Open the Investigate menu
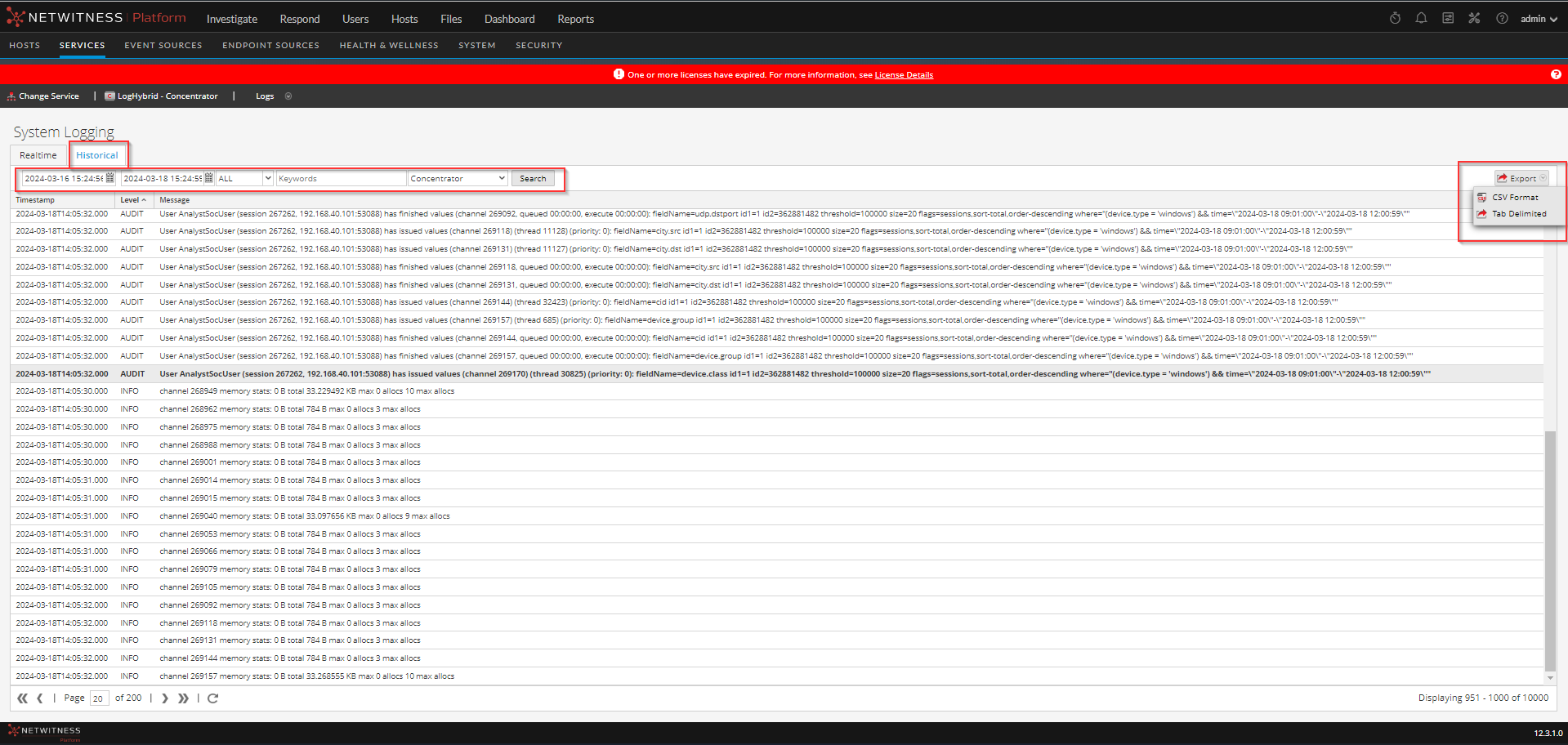 click(x=231, y=19)
